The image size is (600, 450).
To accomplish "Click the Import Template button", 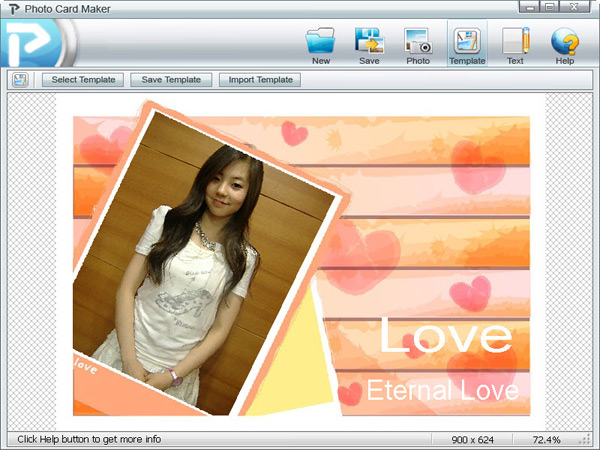I will pyautogui.click(x=261, y=80).
